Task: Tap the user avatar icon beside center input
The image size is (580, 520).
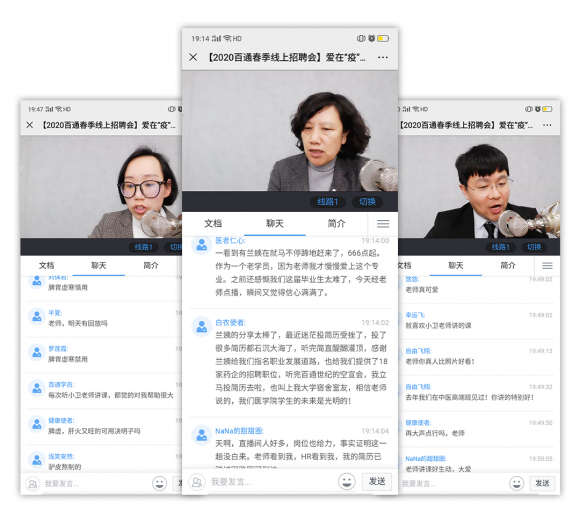Action: tap(197, 482)
